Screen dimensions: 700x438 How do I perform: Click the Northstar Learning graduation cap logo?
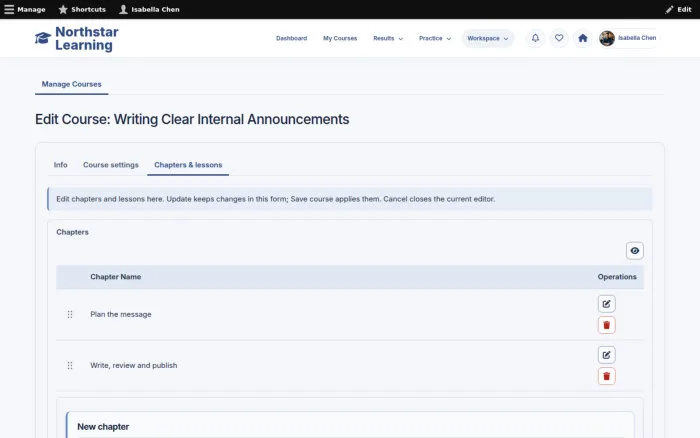(43, 38)
